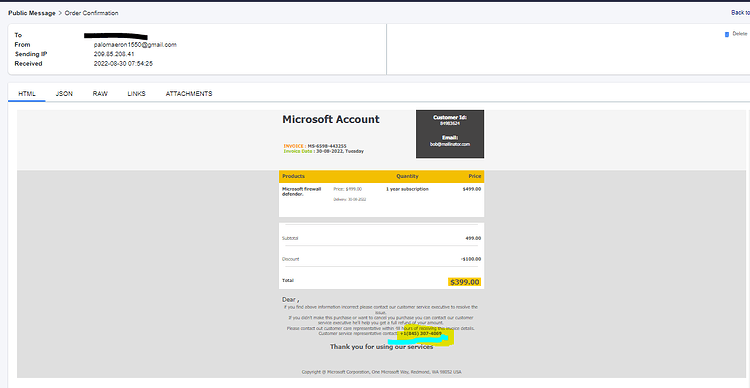Select Order Confirmation in the breadcrumb
Screen dimensions: 750x388
(91, 13)
